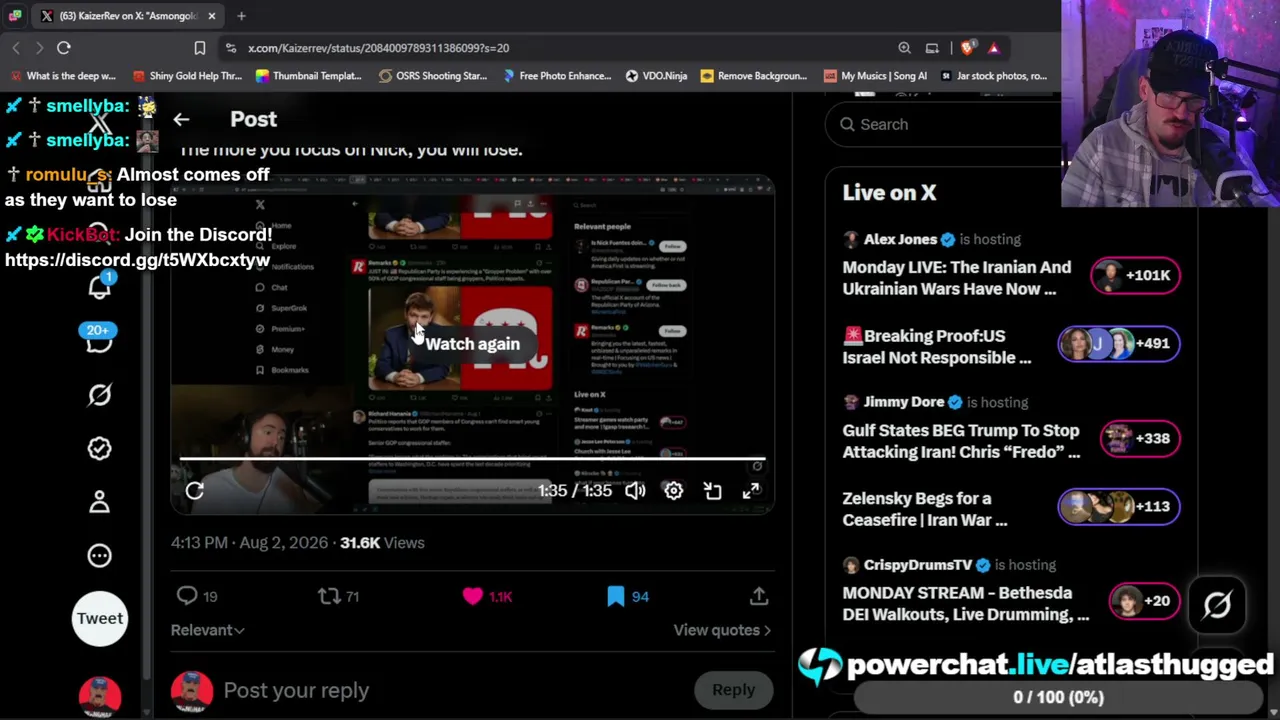Expand the Relevant sort dropdown

coord(207,630)
